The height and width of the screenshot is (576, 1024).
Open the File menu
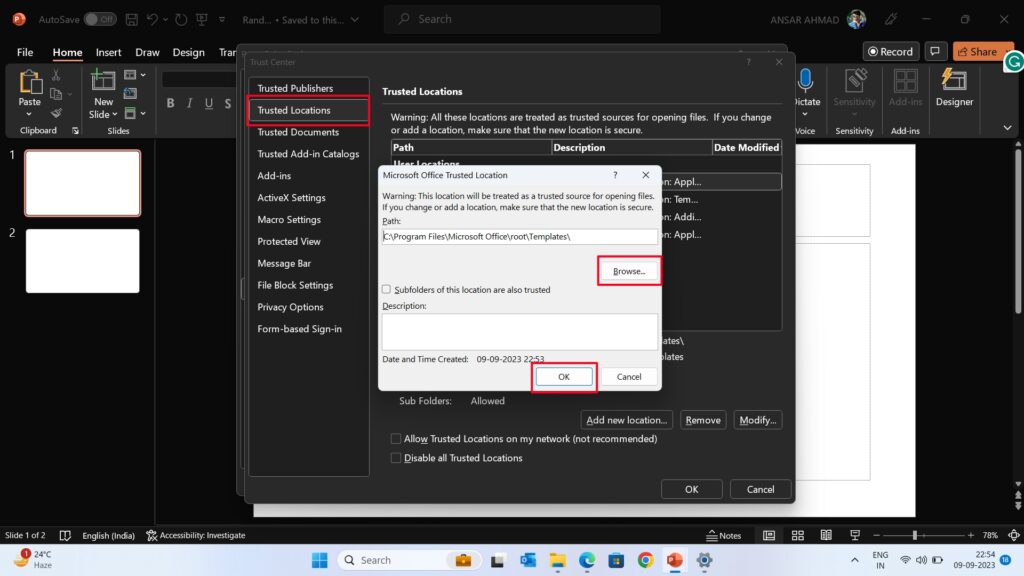[x=25, y=52]
